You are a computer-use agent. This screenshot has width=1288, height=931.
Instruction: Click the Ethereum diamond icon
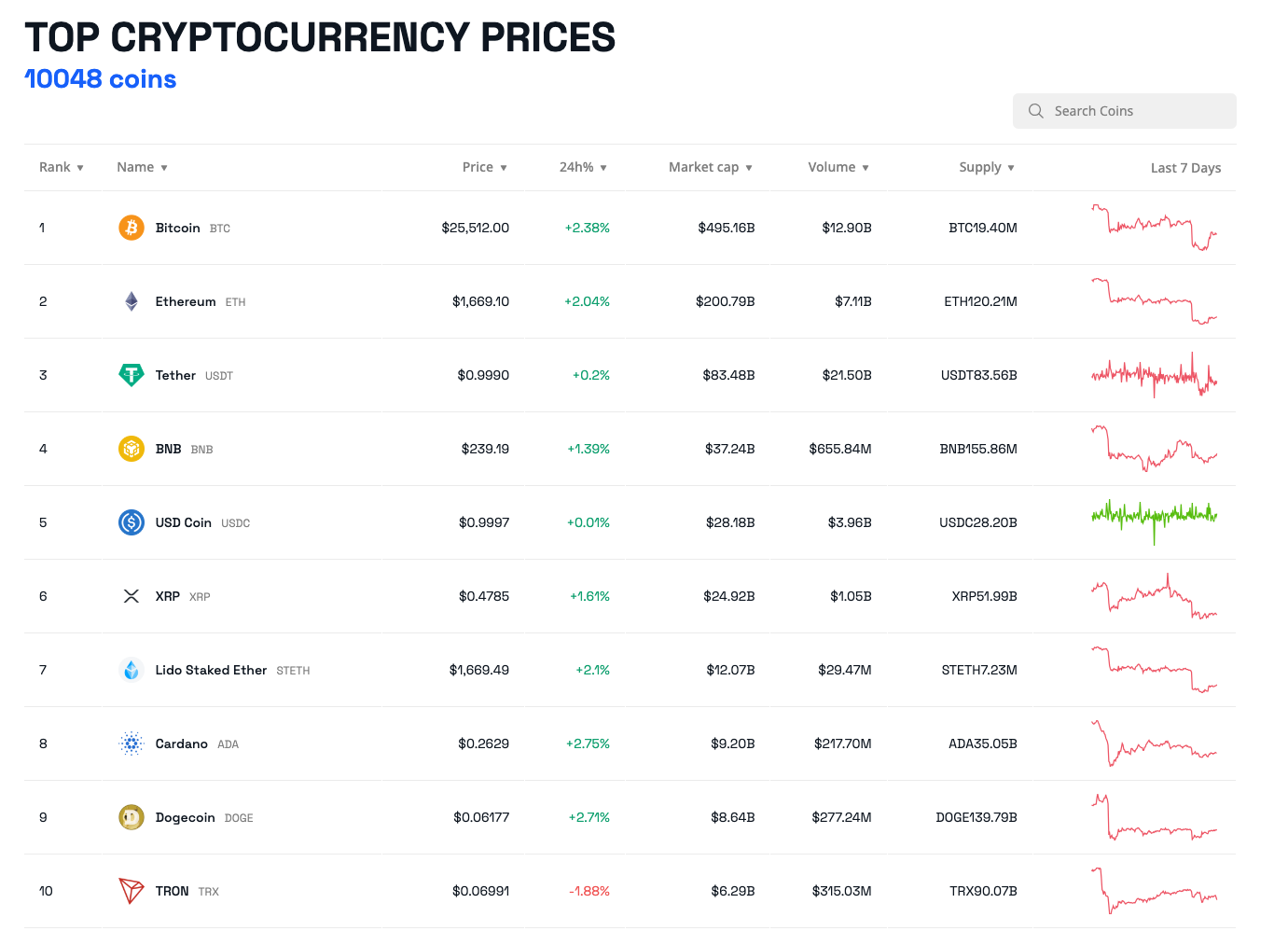(x=132, y=301)
